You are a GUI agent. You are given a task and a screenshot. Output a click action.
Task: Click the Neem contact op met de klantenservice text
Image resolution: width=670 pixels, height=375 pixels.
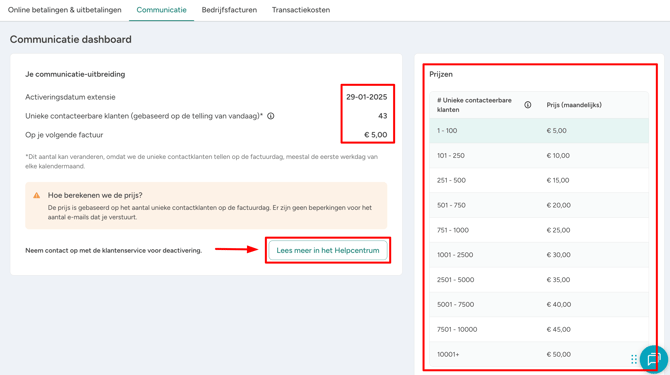(113, 250)
